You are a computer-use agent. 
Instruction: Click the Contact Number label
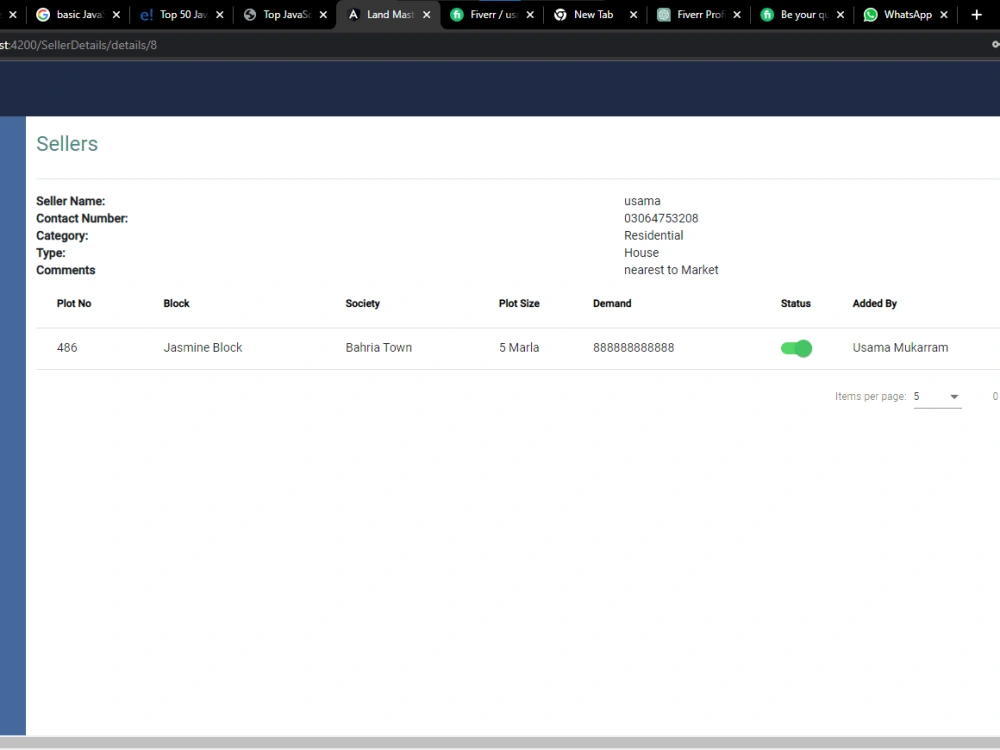pos(82,218)
